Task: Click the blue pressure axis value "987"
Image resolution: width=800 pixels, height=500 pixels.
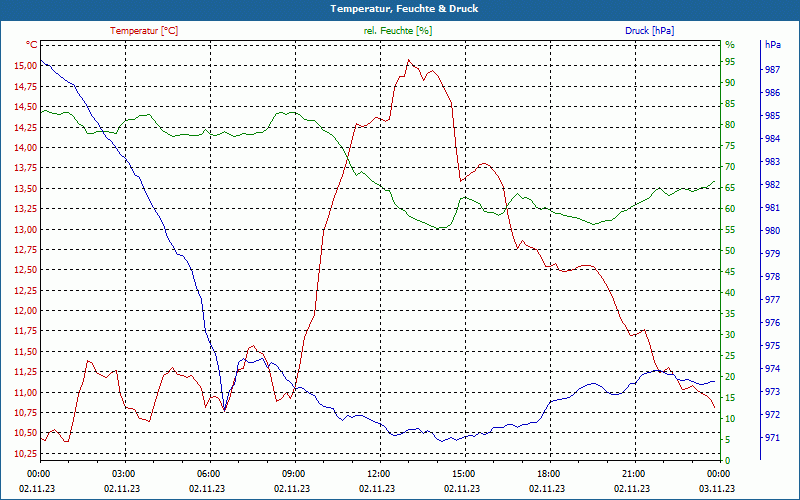Action: 772,70
